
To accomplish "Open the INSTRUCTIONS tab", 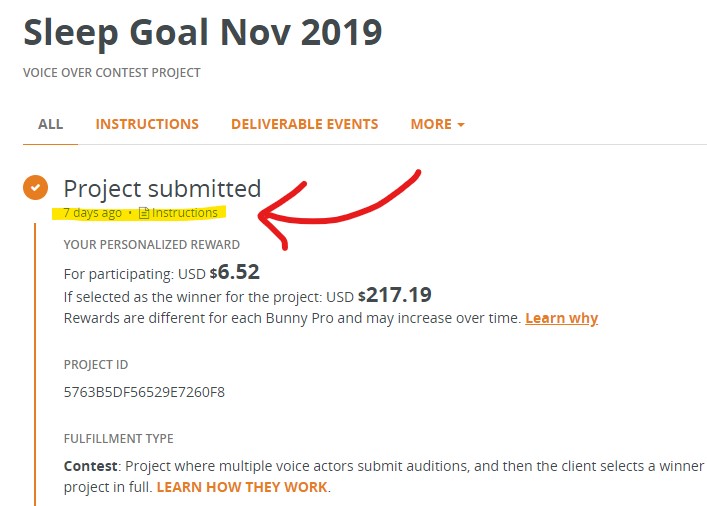I will [x=147, y=124].
